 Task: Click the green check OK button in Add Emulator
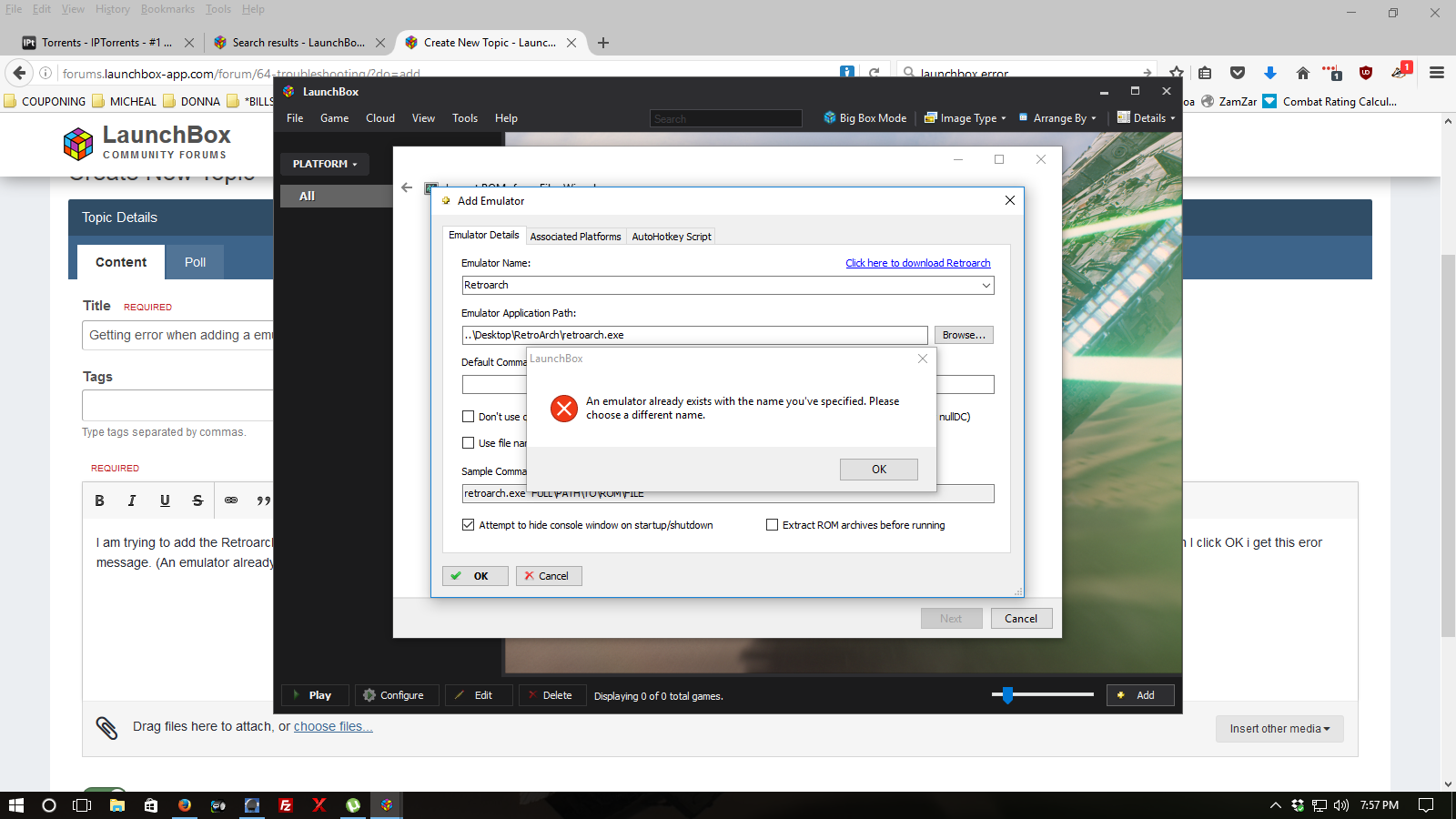[x=475, y=576]
